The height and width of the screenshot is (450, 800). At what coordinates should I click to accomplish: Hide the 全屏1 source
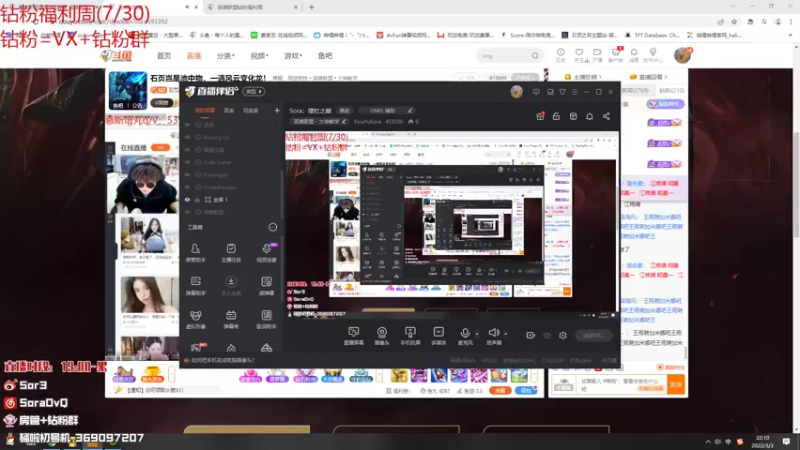(x=187, y=199)
